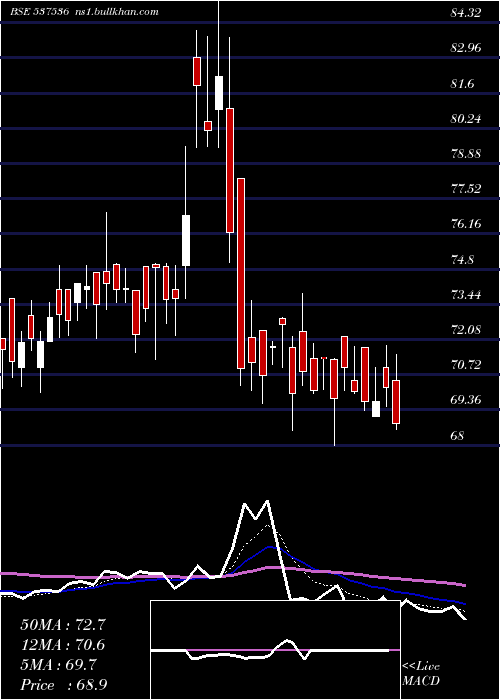Viewport: 500px width, 700px height.
Task: Click the 78.88 price axis label
Action: (466, 153)
